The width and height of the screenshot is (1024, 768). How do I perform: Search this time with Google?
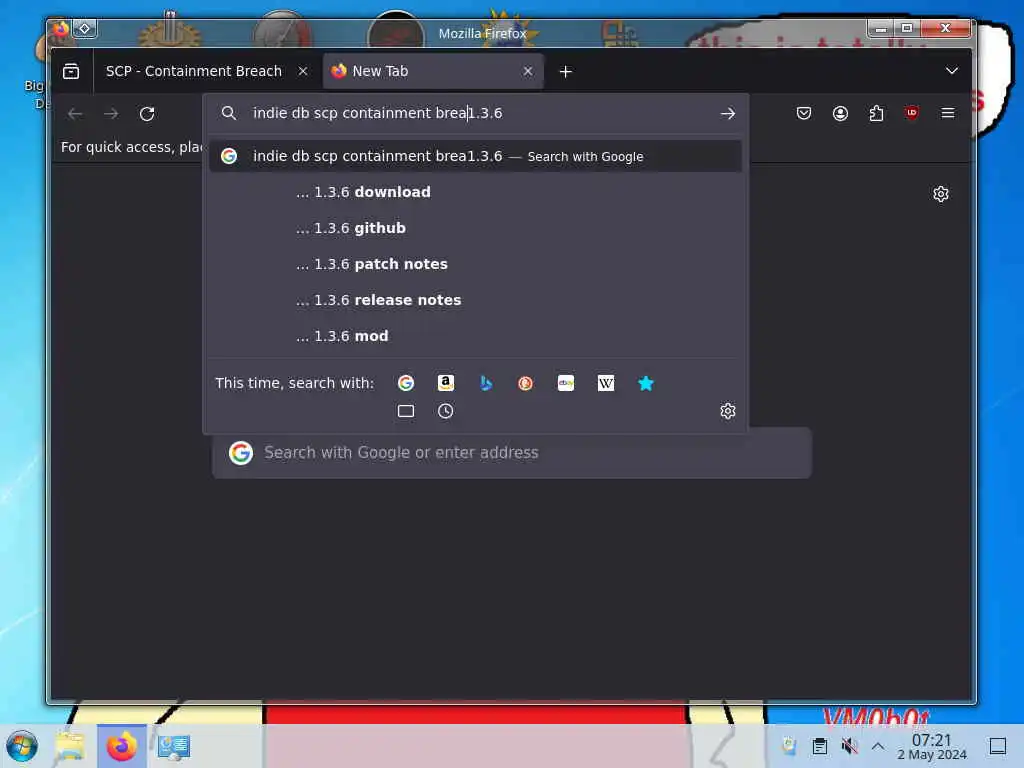(406, 383)
